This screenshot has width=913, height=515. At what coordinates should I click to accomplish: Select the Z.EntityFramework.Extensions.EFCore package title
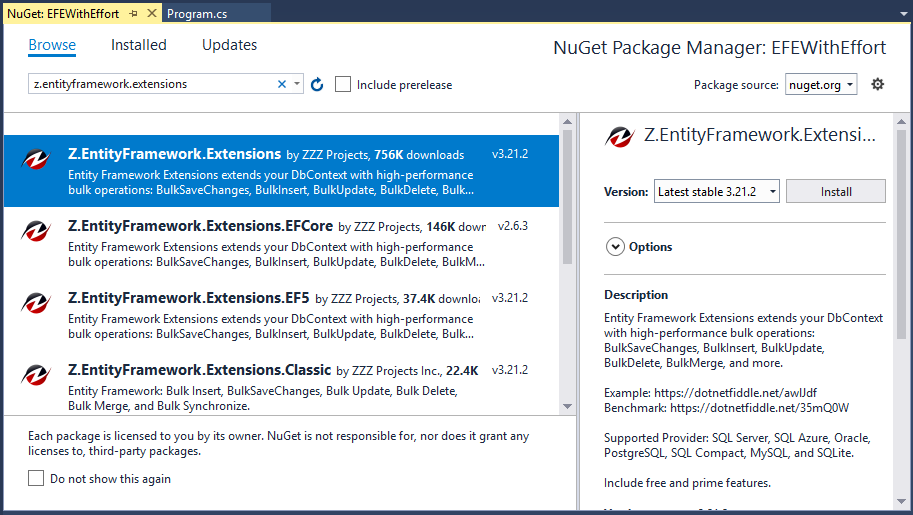[x=200, y=226]
